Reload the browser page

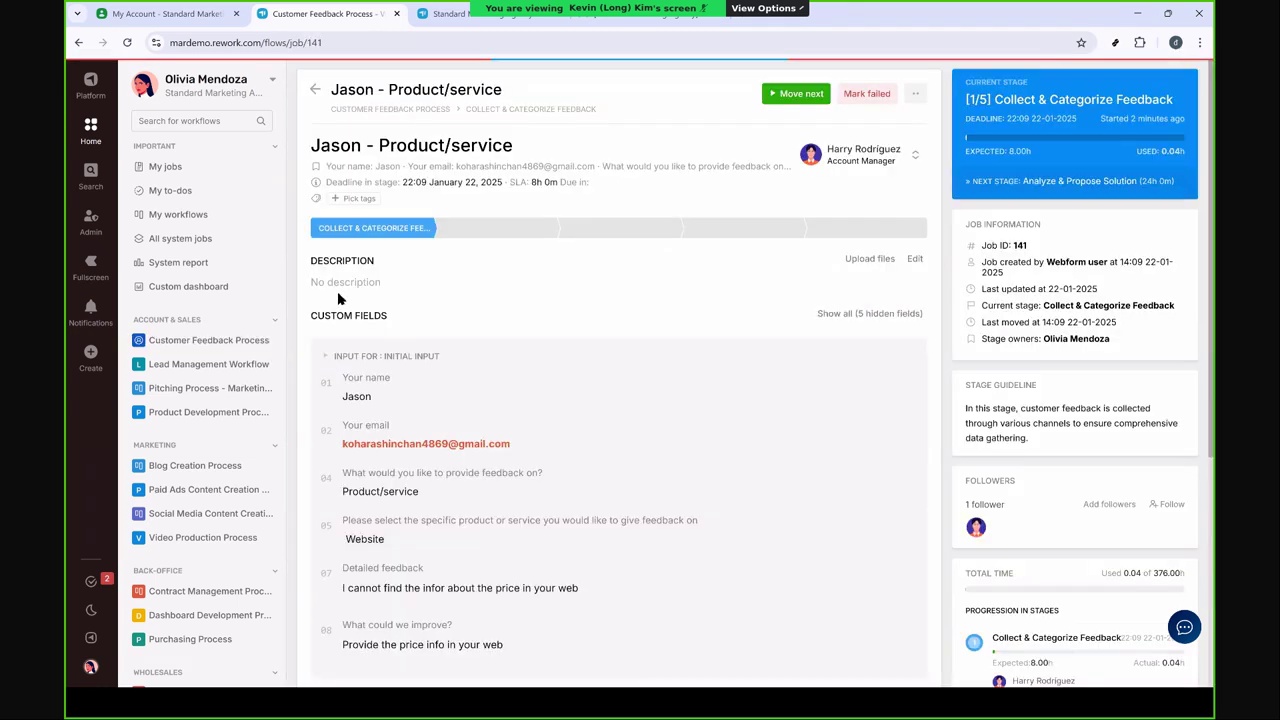click(127, 43)
